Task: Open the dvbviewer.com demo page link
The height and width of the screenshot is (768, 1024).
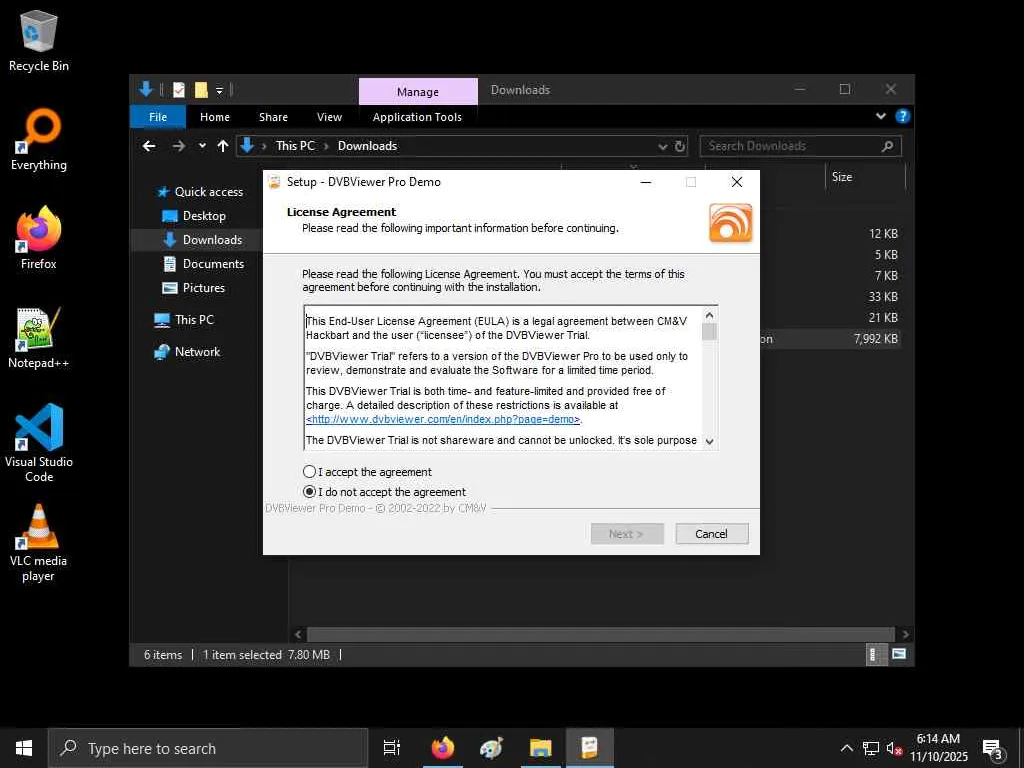Action: tap(443, 419)
